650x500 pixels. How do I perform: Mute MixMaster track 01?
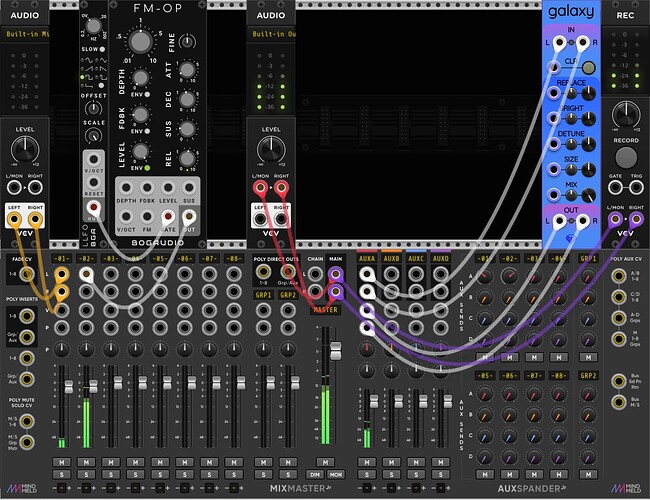[x=61, y=462]
